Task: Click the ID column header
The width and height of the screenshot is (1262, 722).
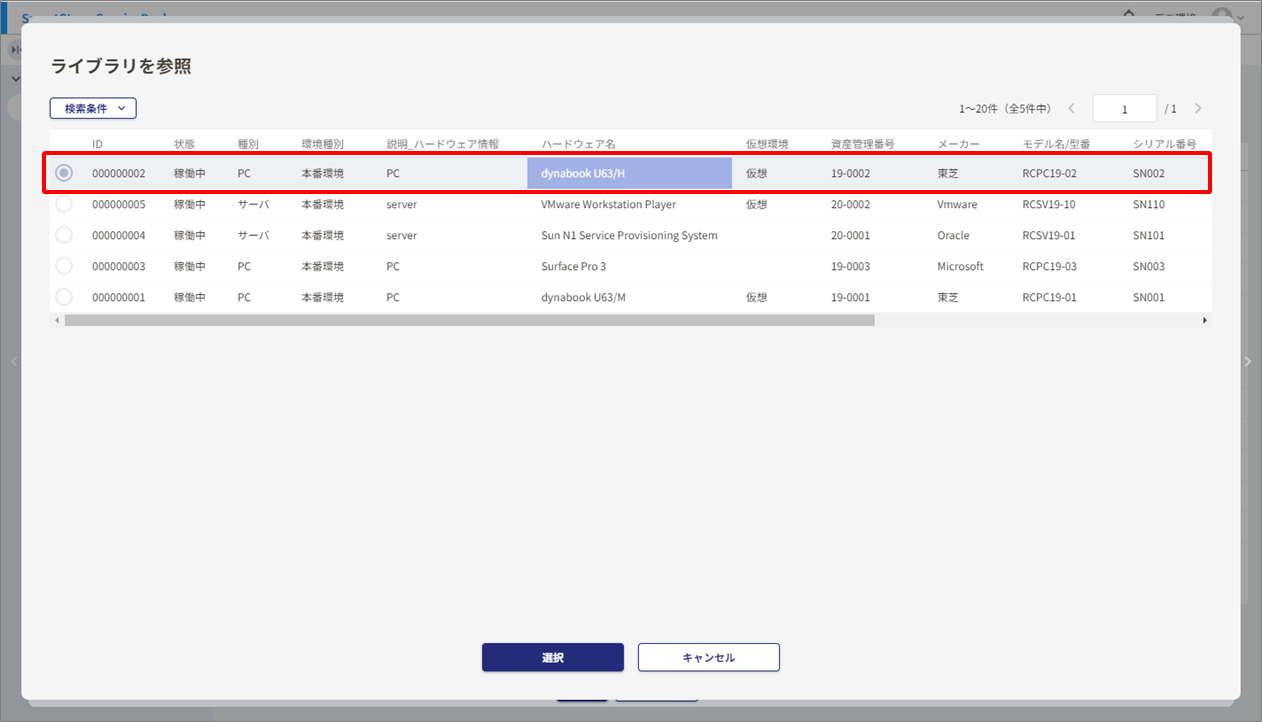Action: coord(98,144)
